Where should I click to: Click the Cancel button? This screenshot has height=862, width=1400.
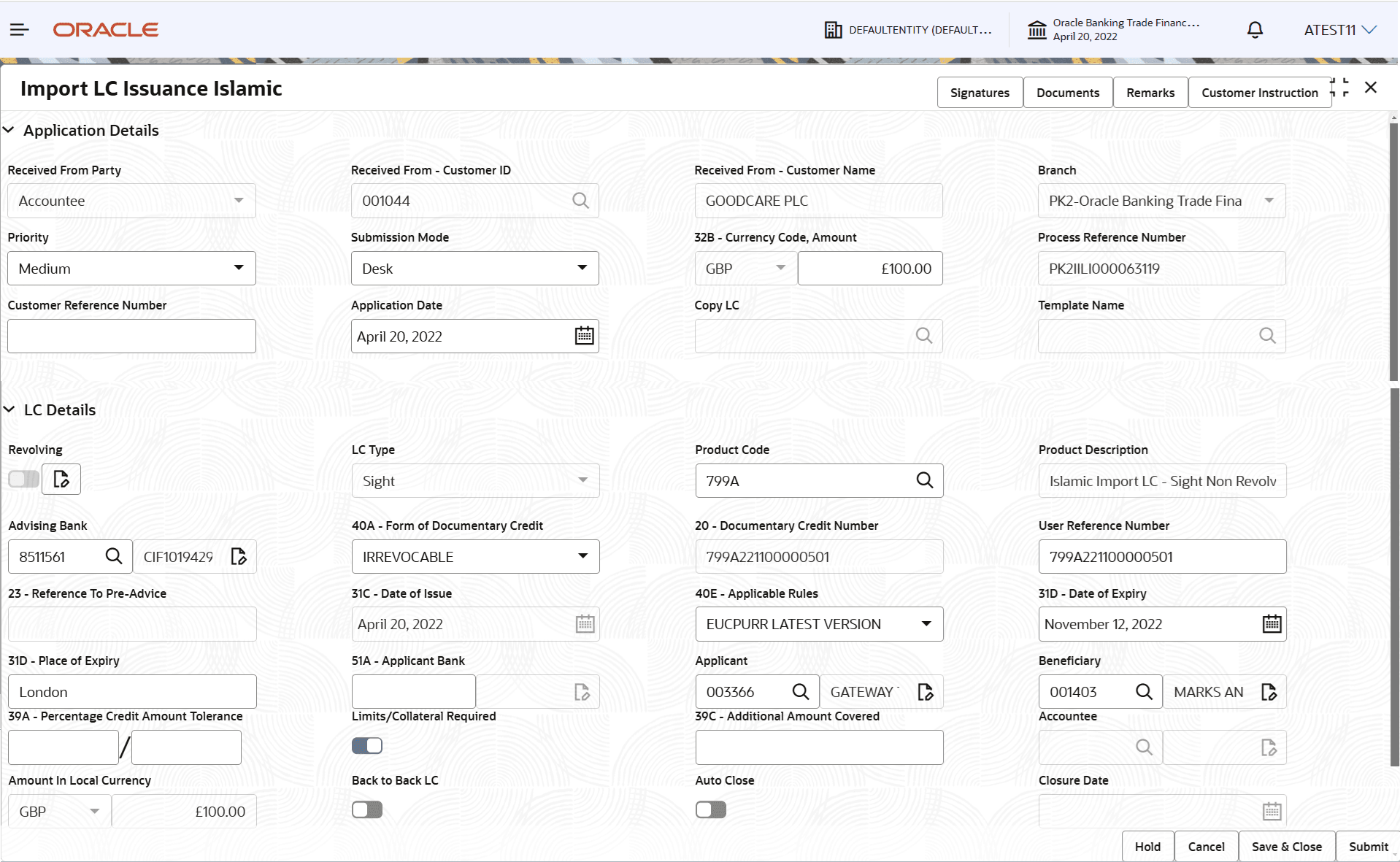[1206, 847]
